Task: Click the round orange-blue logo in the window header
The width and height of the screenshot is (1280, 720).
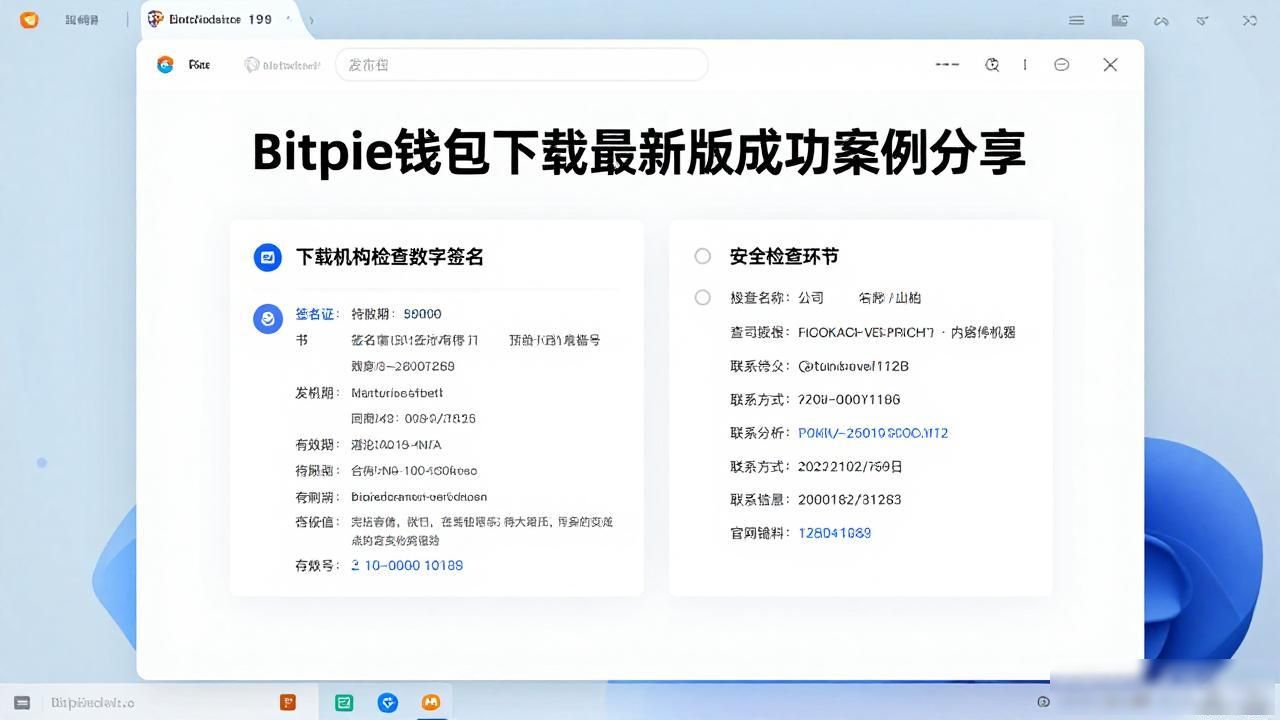Action: click(x=165, y=64)
